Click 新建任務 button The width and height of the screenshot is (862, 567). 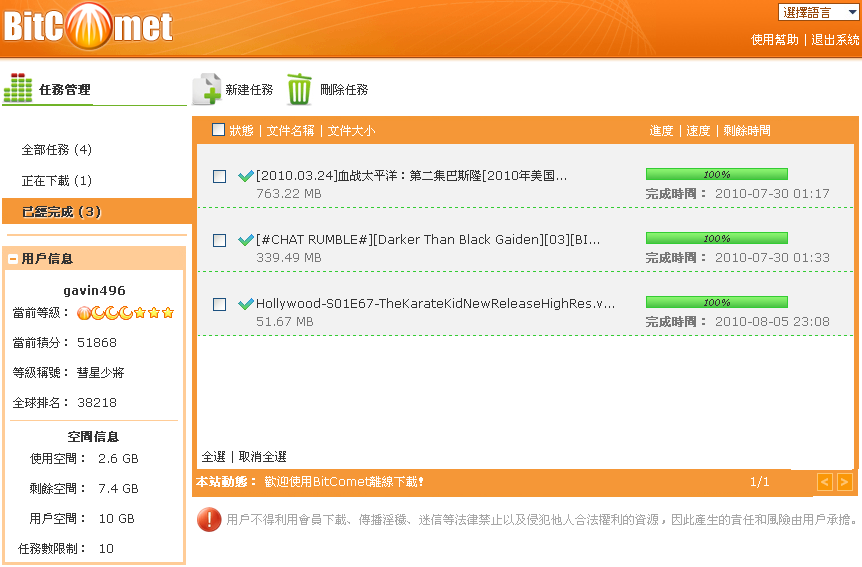click(249, 90)
